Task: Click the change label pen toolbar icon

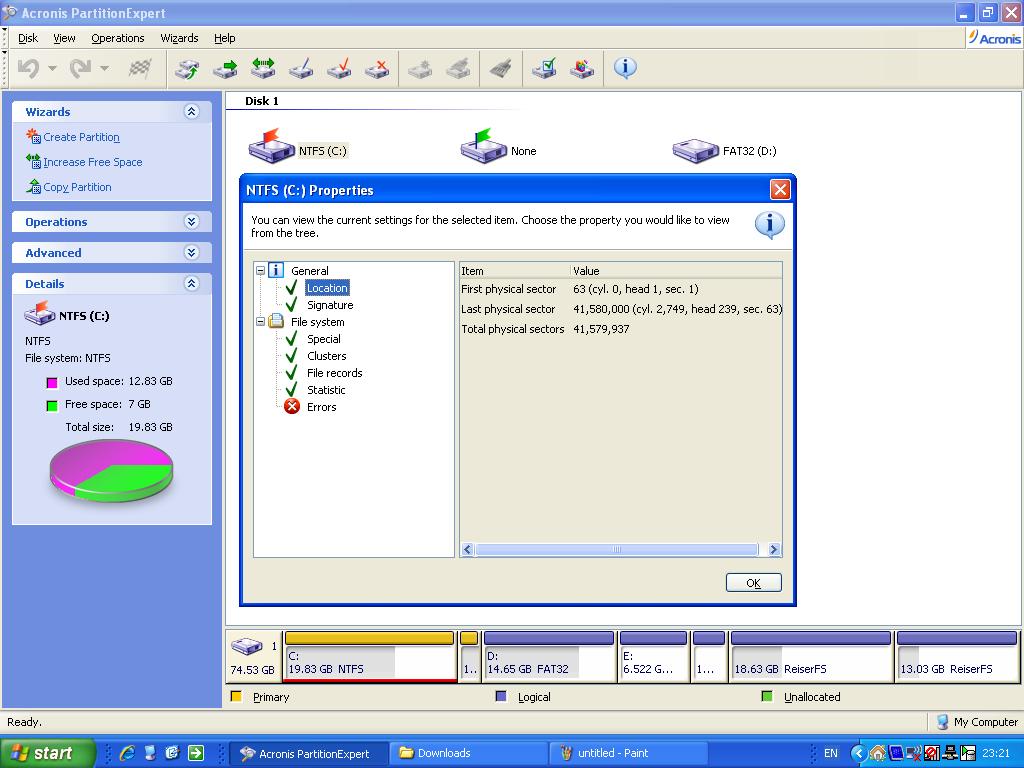Action: [x=301, y=68]
